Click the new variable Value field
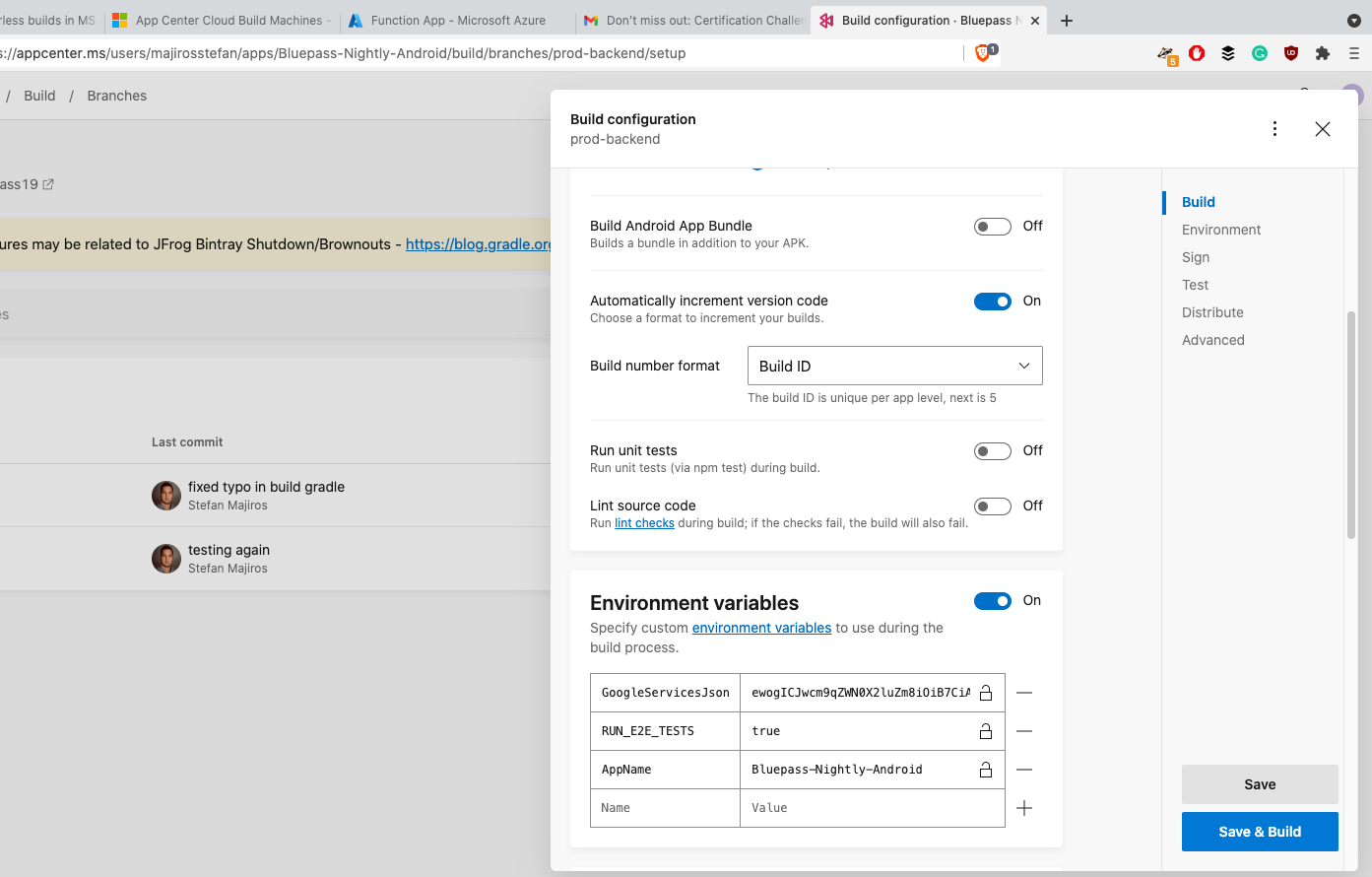The width and height of the screenshot is (1372, 877). pyautogui.click(x=873, y=808)
